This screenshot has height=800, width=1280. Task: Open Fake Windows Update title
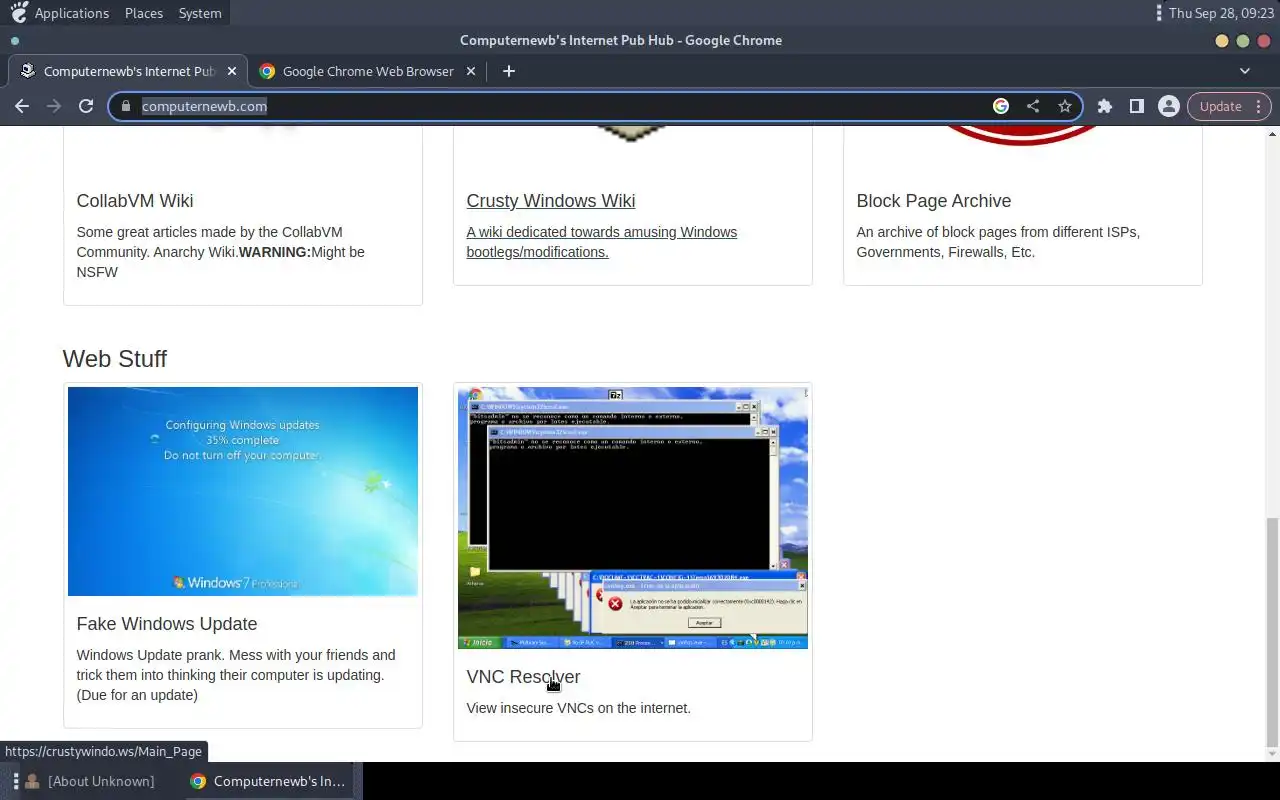(x=167, y=624)
